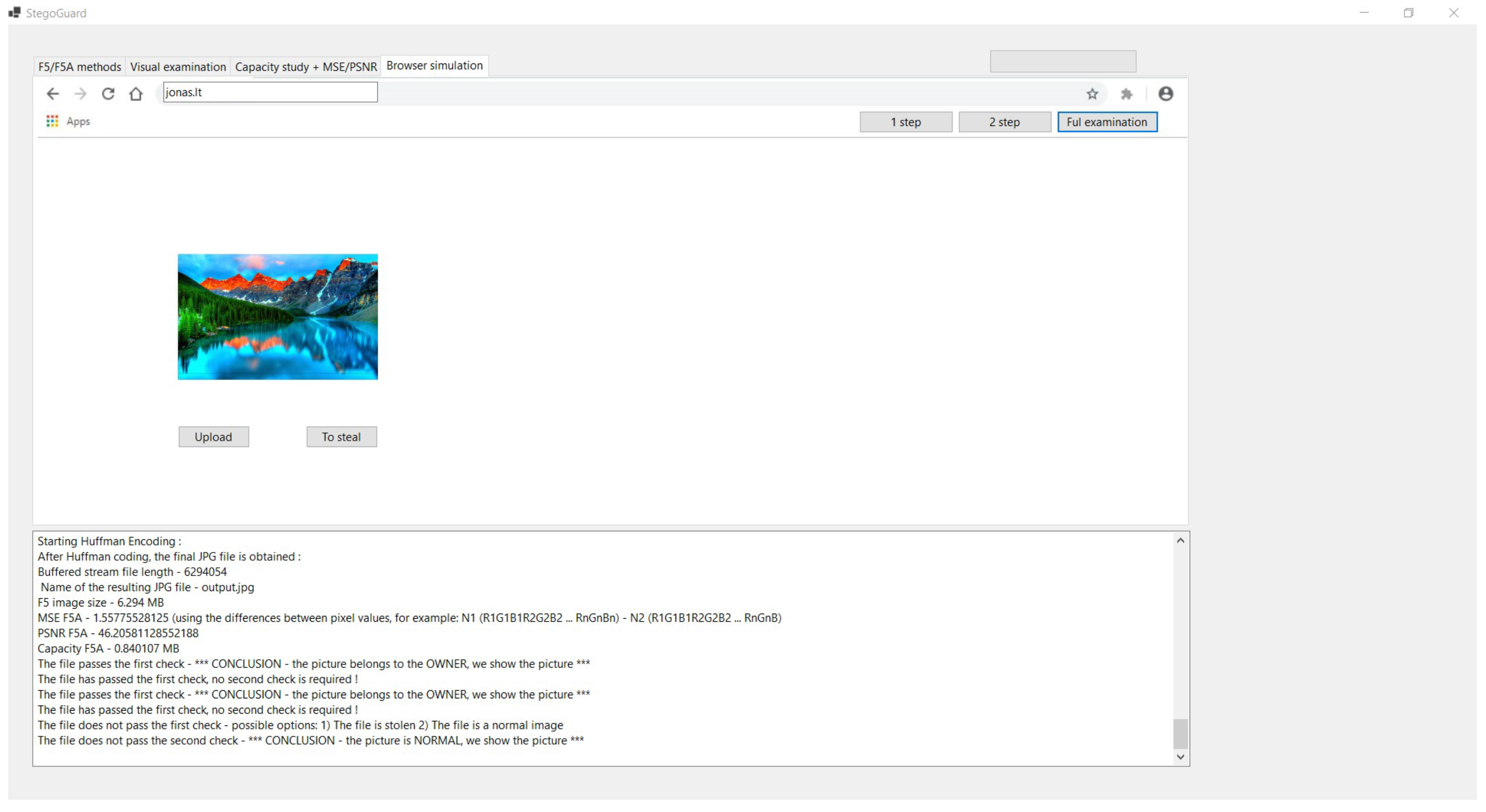Image resolution: width=1486 pixels, height=812 pixels.
Task: Click the log scrollbar up arrow
Action: tap(1180, 540)
